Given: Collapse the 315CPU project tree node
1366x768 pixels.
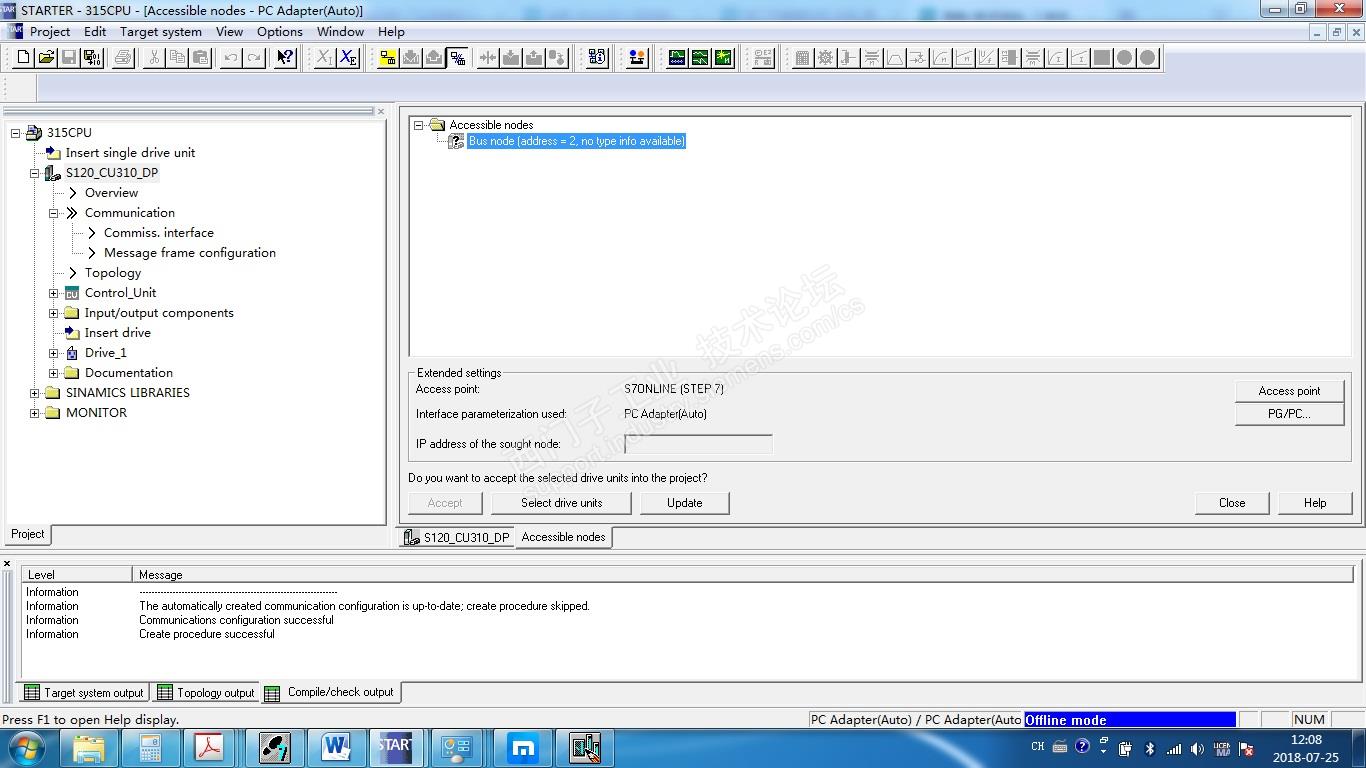Looking at the screenshot, I should pos(16,133).
